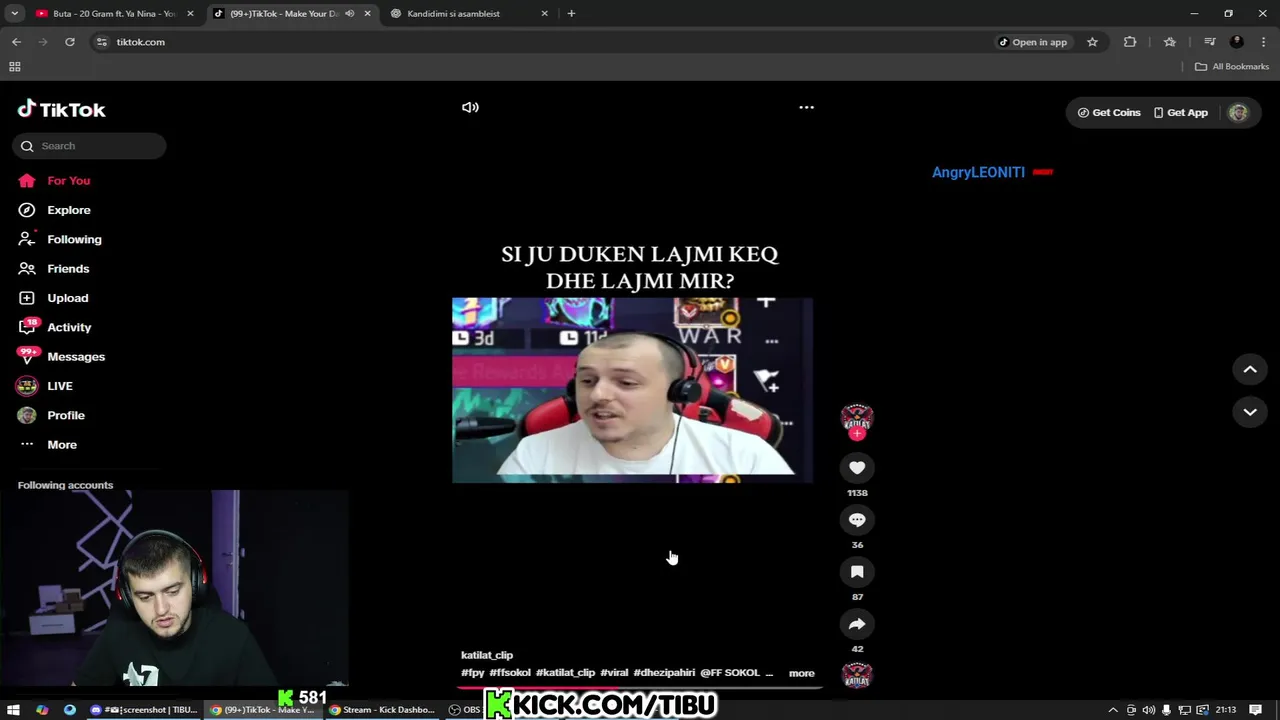Screen dimensions: 1280x720
Task: Reload the TikTok page
Action: point(70,42)
